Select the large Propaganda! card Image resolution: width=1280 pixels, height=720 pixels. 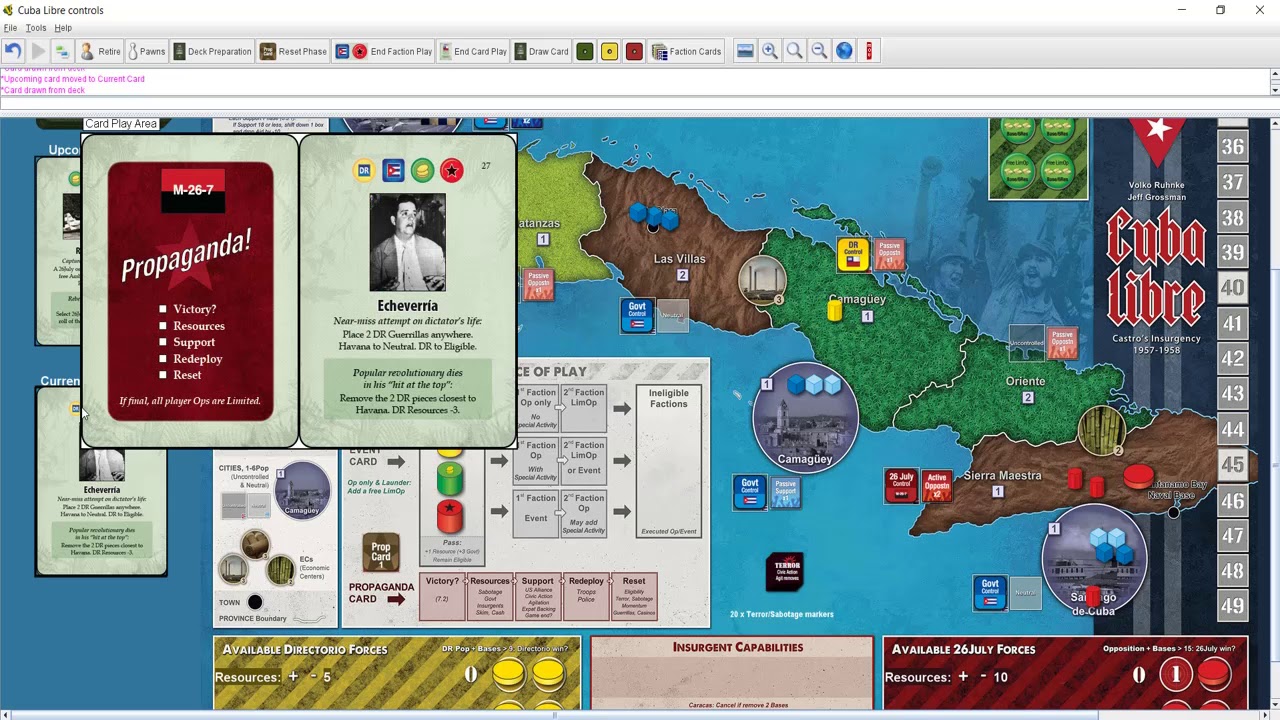point(190,291)
